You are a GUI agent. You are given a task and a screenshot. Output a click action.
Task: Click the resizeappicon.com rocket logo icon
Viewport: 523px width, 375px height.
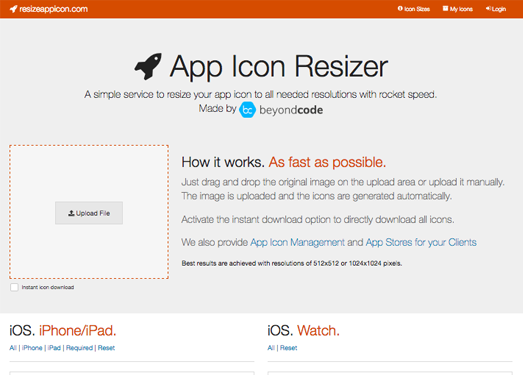(x=14, y=9)
